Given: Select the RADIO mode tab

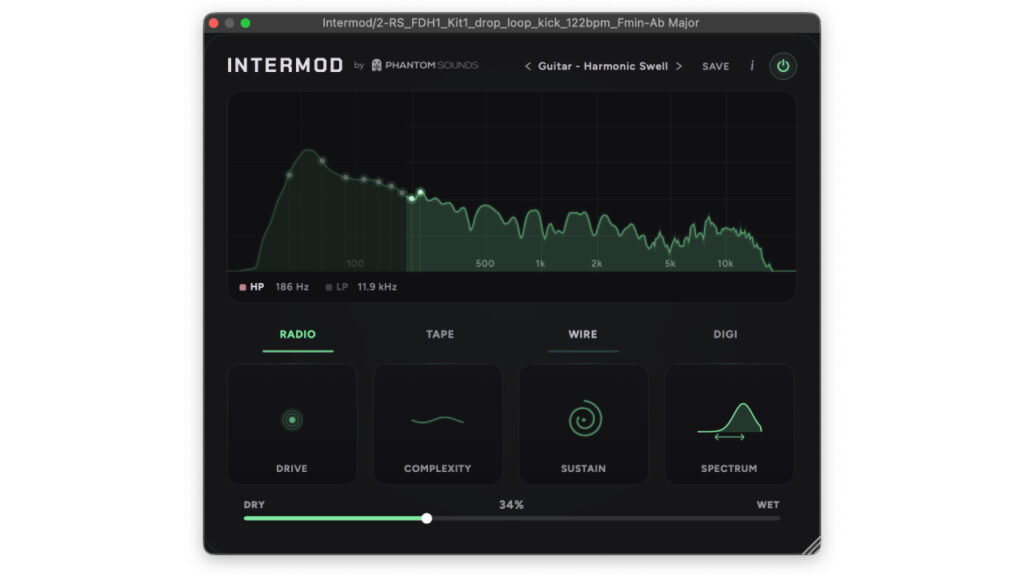Looking at the screenshot, I should tap(298, 334).
